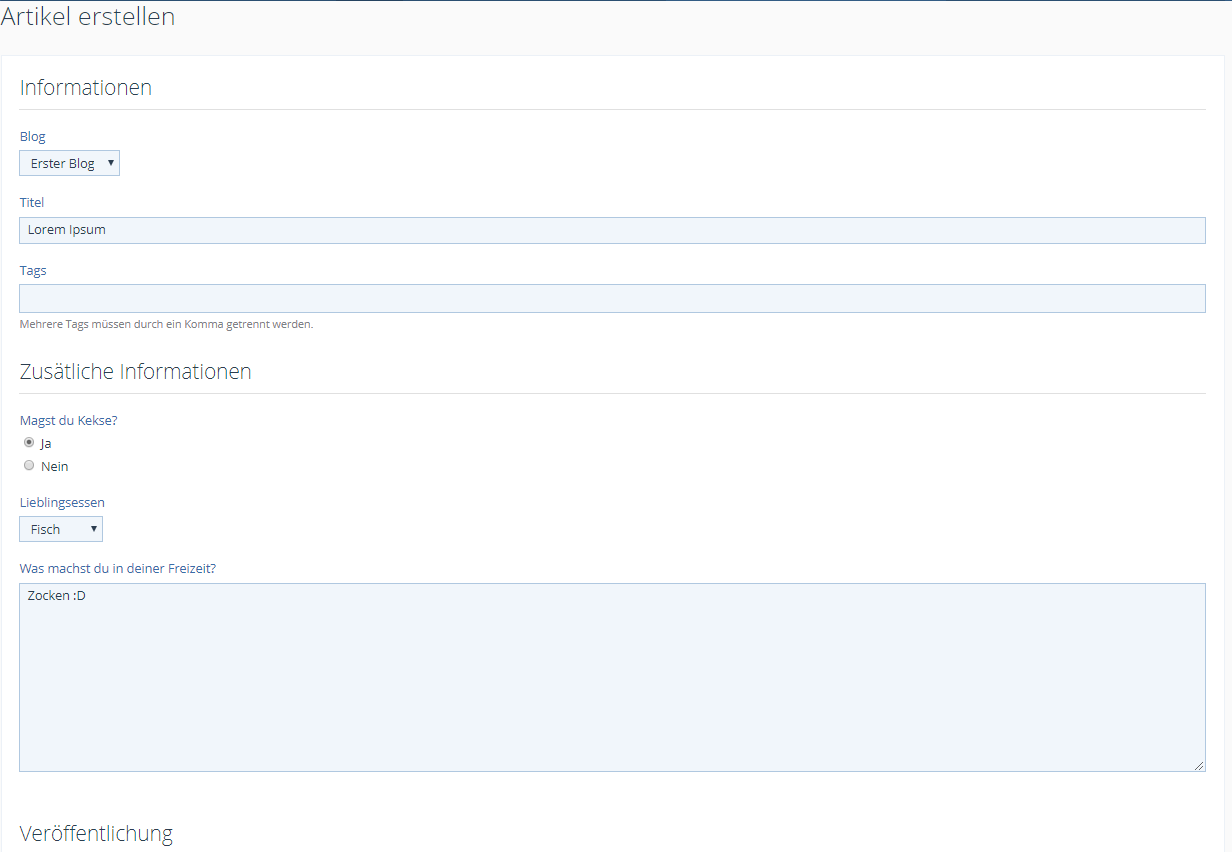Focus the Freizeit textarea containing Zocken

[612, 677]
